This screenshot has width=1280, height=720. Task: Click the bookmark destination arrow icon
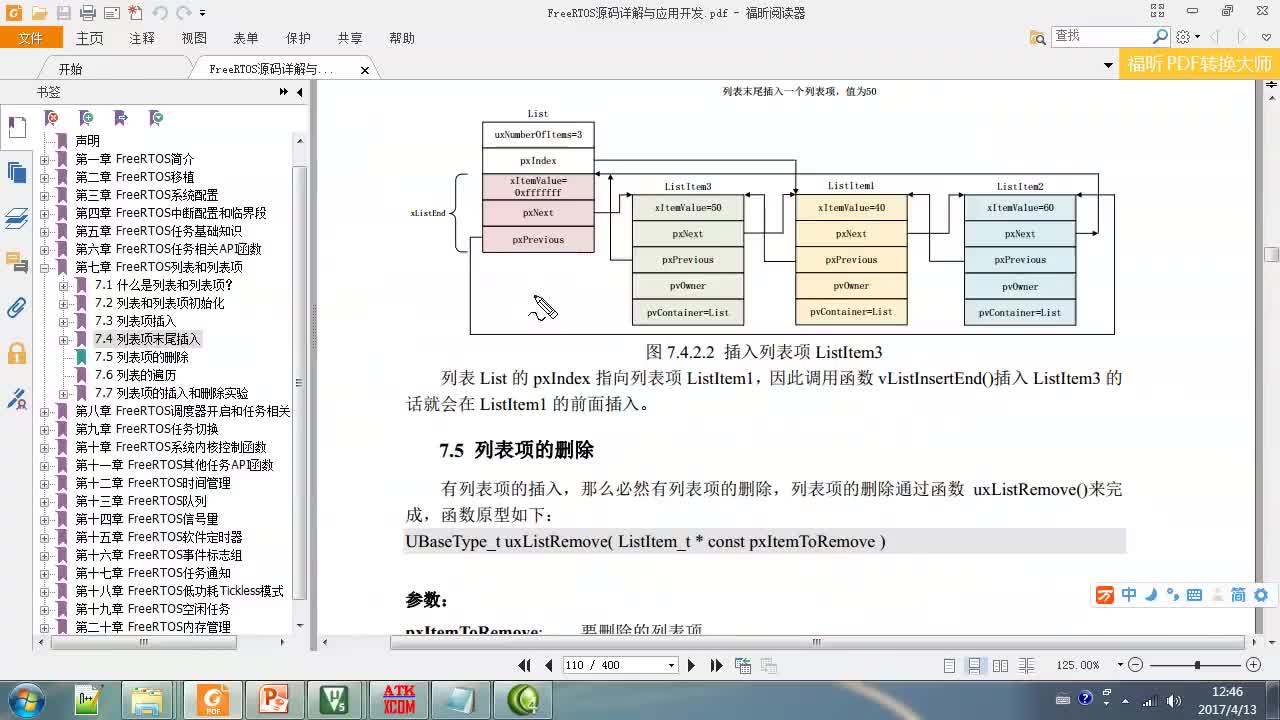click(121, 118)
